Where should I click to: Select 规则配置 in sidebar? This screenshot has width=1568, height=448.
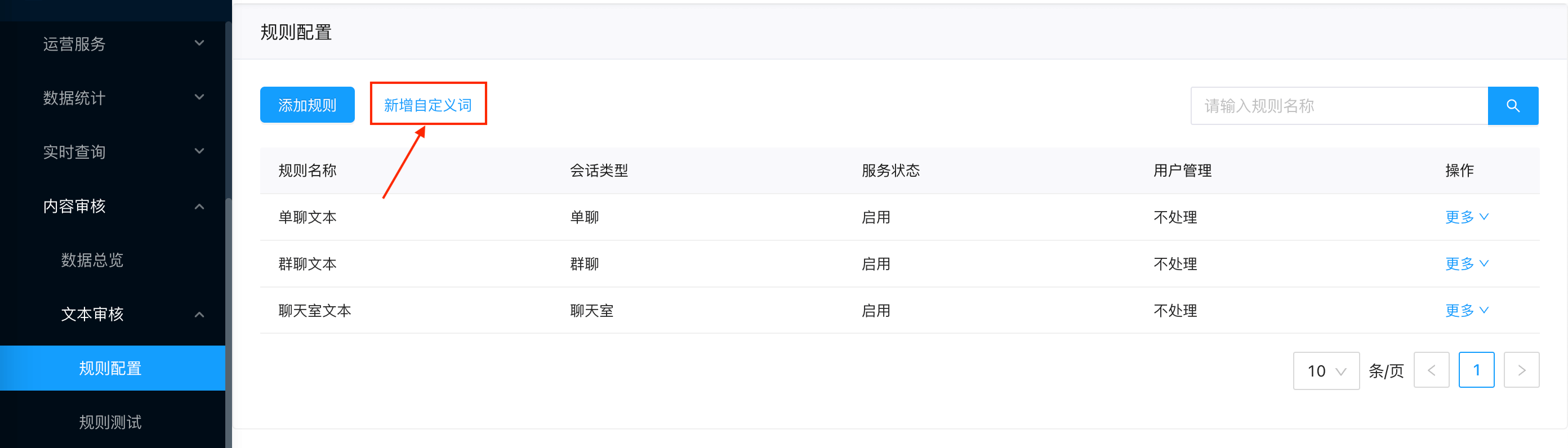pos(113,369)
